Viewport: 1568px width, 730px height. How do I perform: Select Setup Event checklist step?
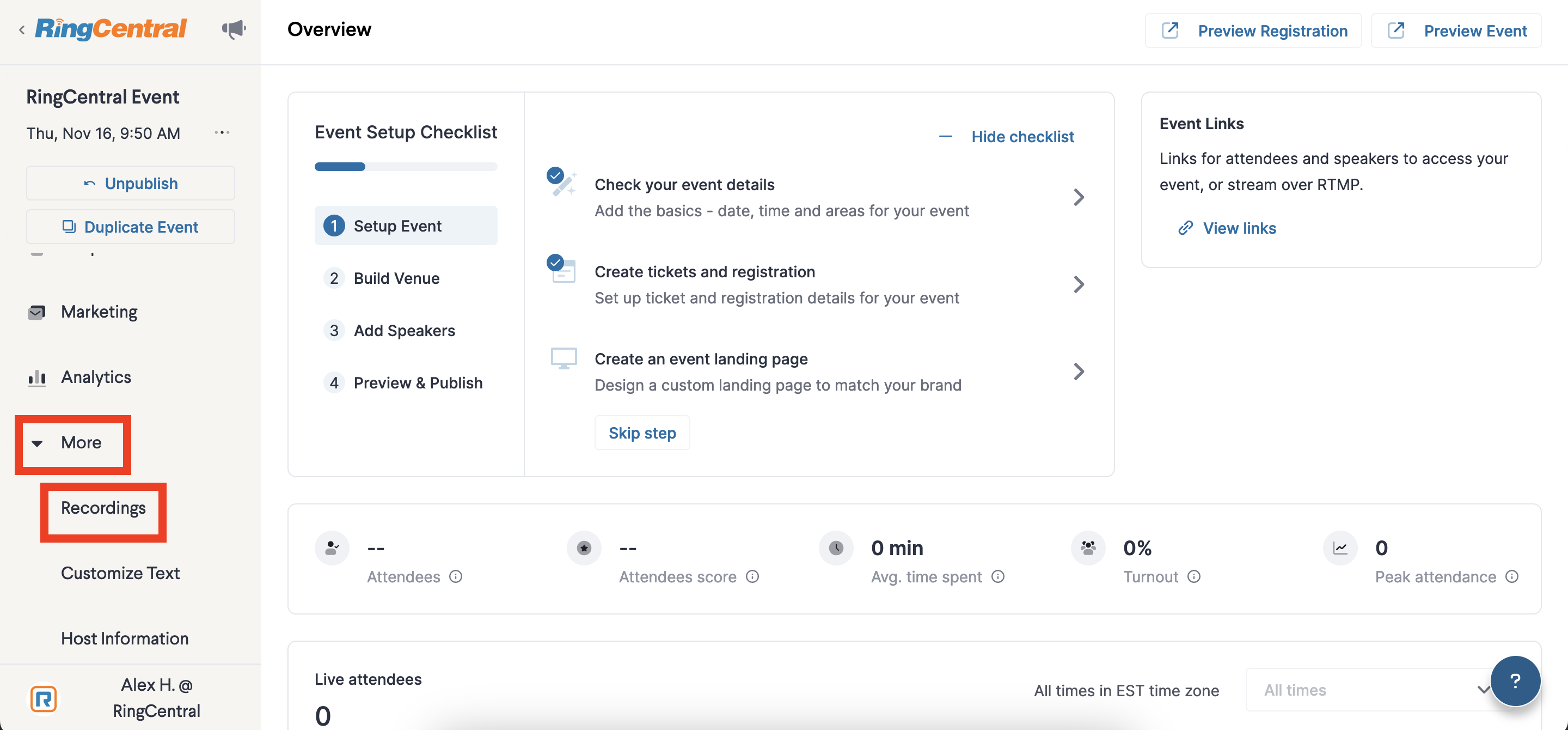coord(406,226)
